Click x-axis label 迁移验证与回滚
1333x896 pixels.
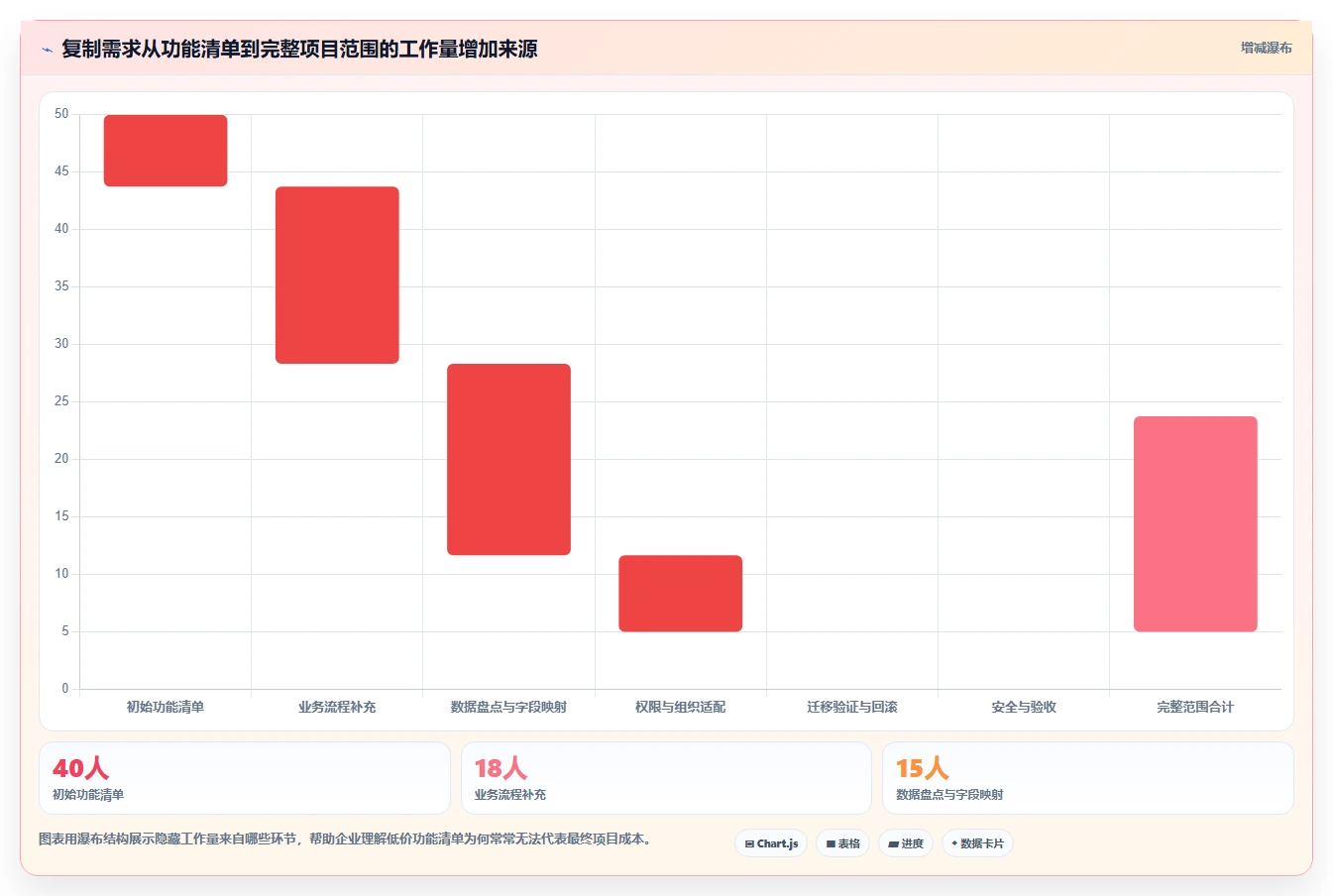[852, 707]
